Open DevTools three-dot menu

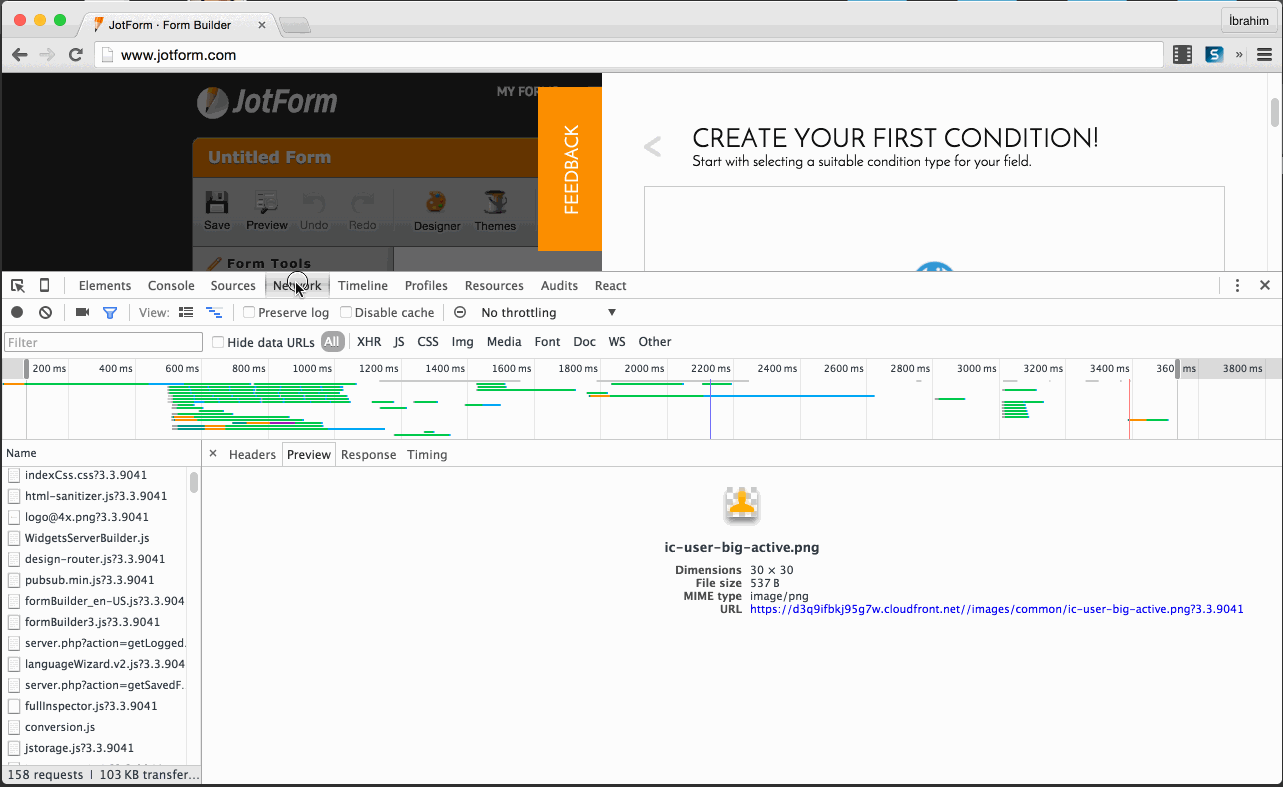coord(1237,286)
